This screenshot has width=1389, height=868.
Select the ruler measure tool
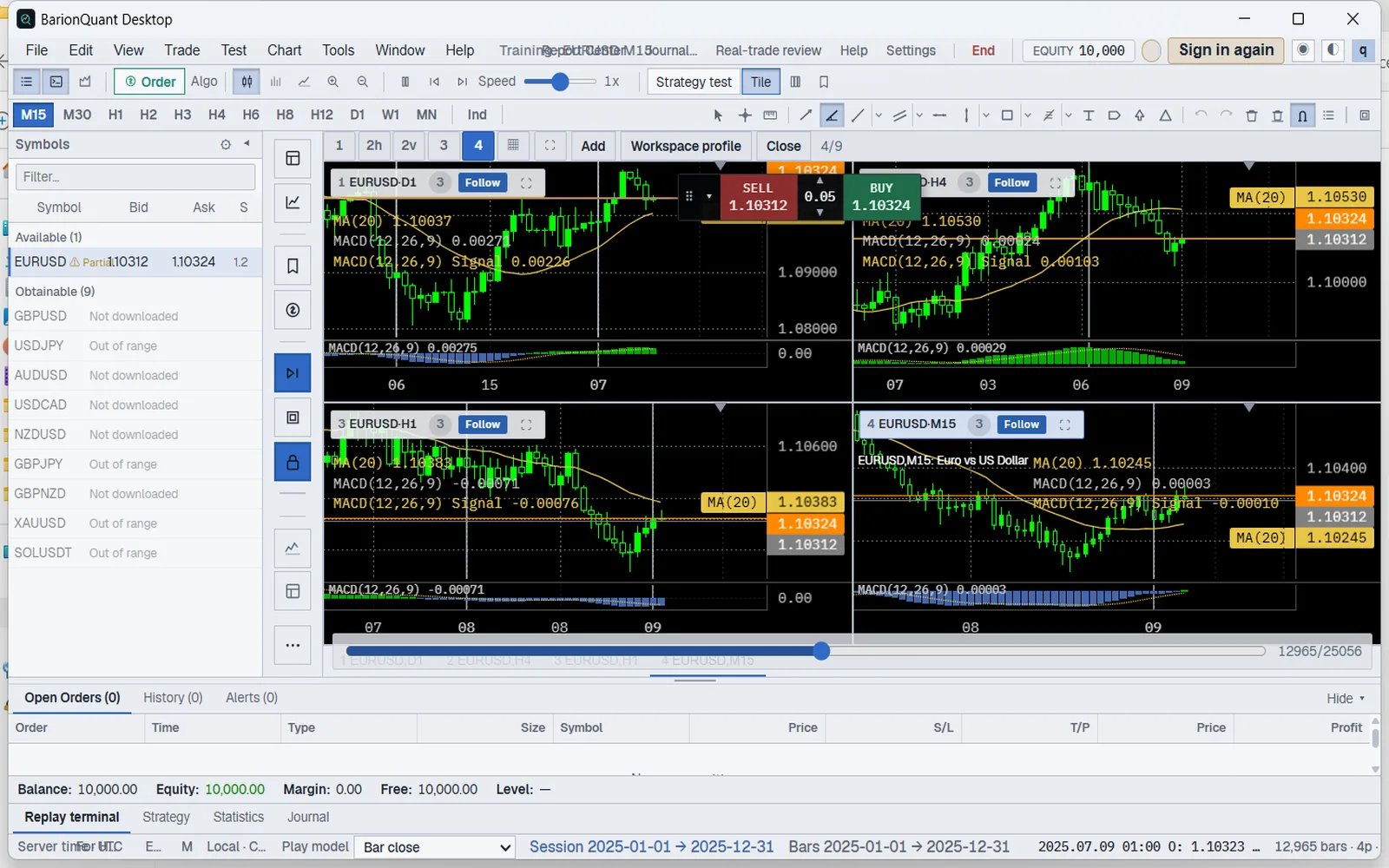tap(770, 115)
